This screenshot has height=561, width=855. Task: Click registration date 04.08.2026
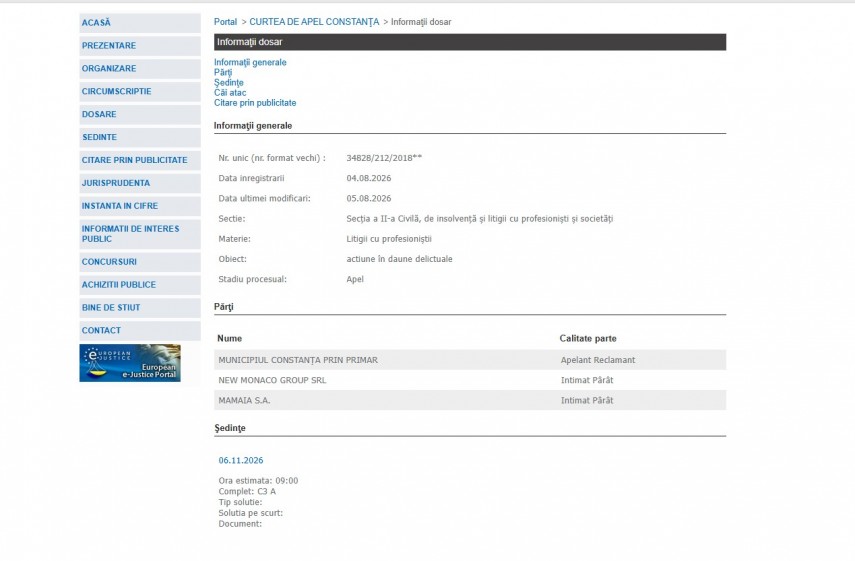tap(369, 178)
